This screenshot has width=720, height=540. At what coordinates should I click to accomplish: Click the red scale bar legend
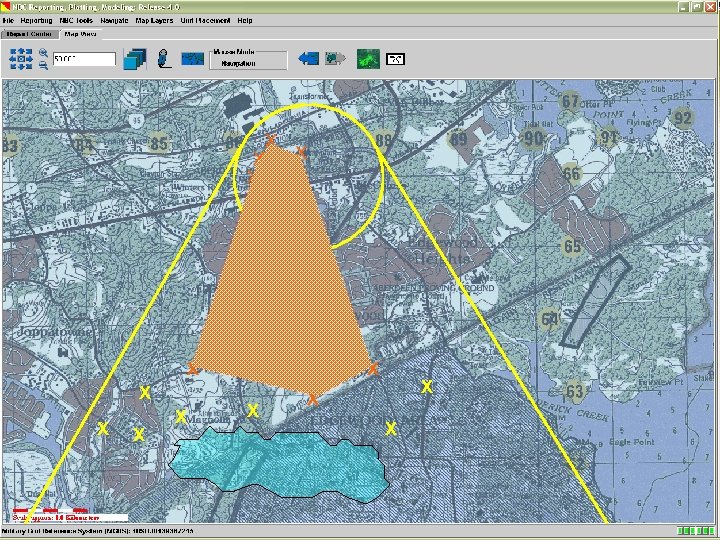point(69,514)
